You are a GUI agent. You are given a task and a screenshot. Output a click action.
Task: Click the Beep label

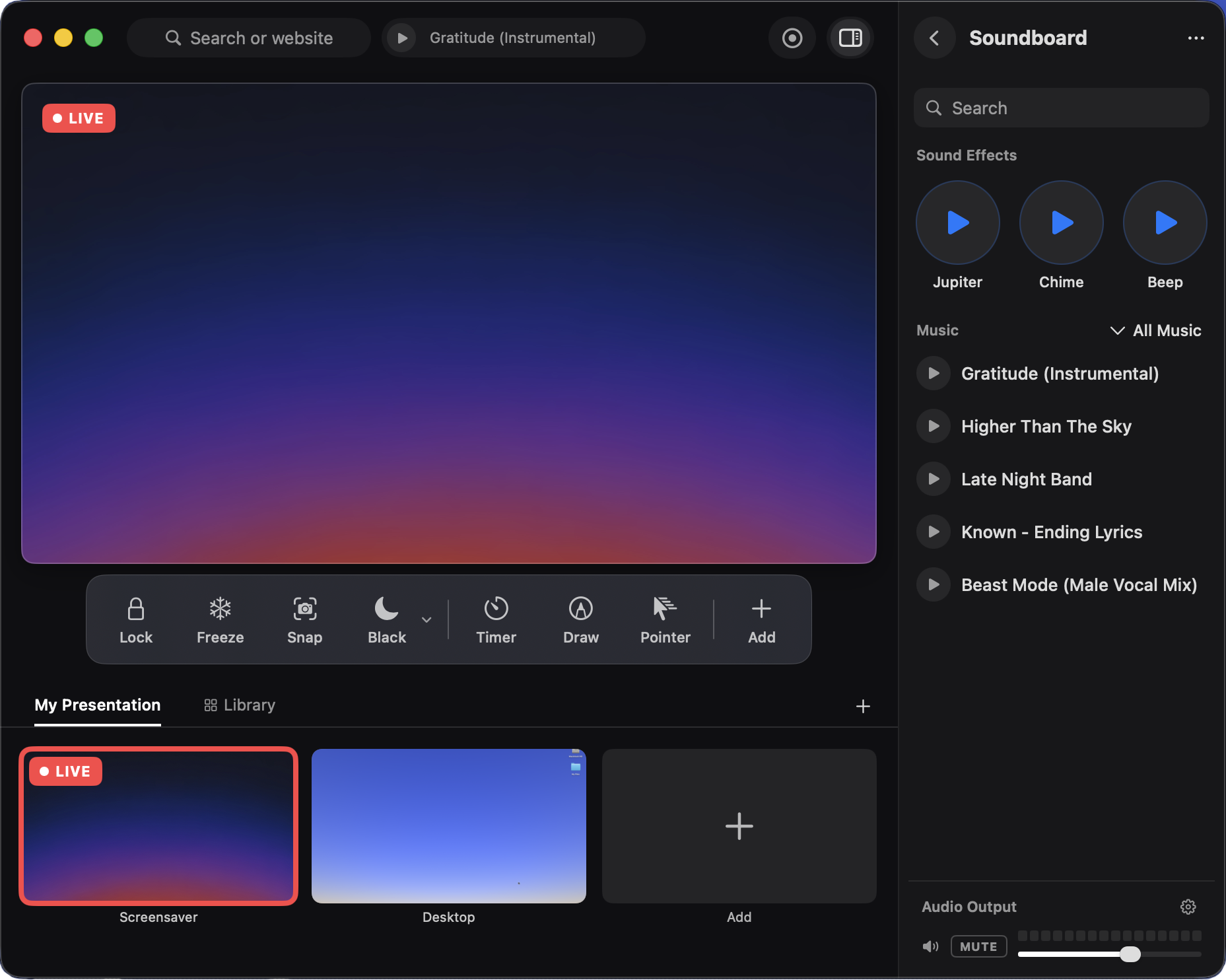[1165, 282]
